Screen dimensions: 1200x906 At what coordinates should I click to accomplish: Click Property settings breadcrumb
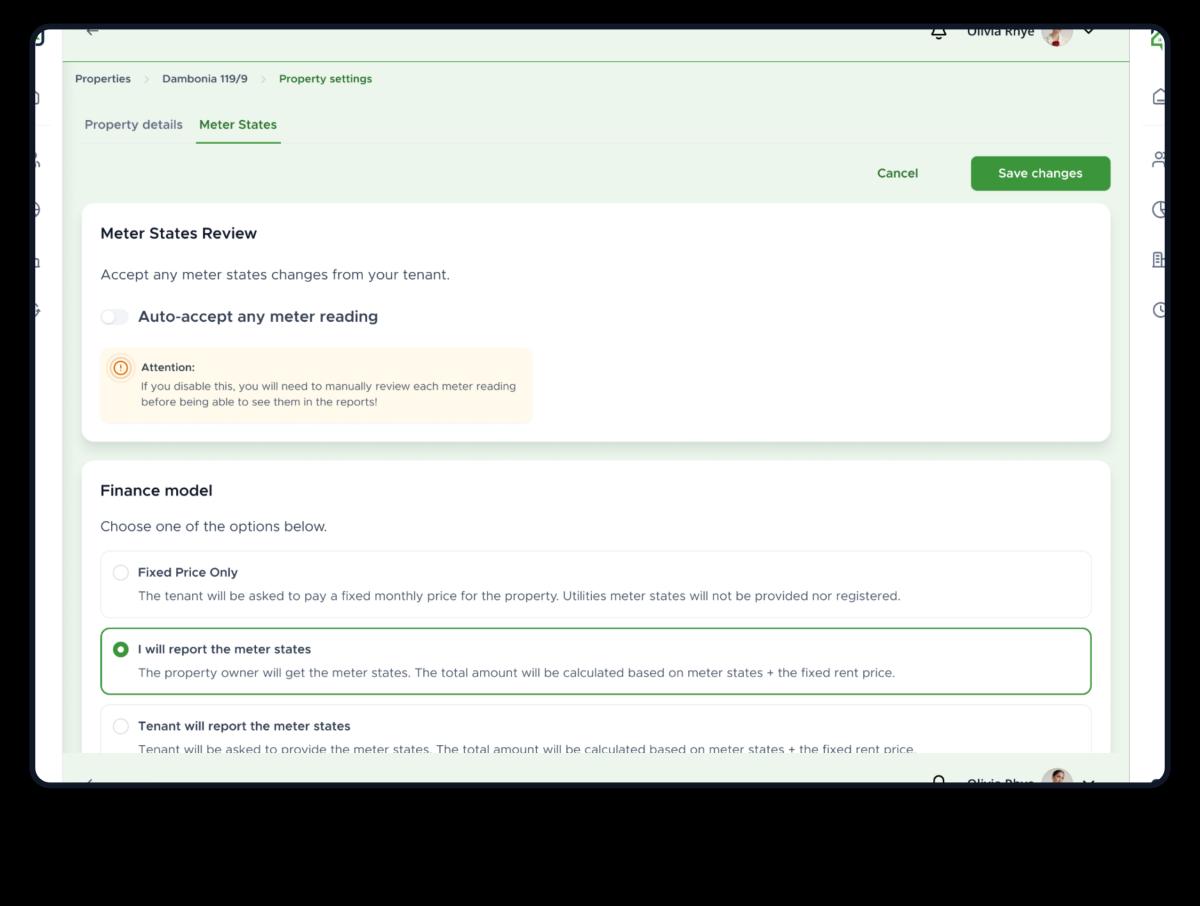coord(325,79)
